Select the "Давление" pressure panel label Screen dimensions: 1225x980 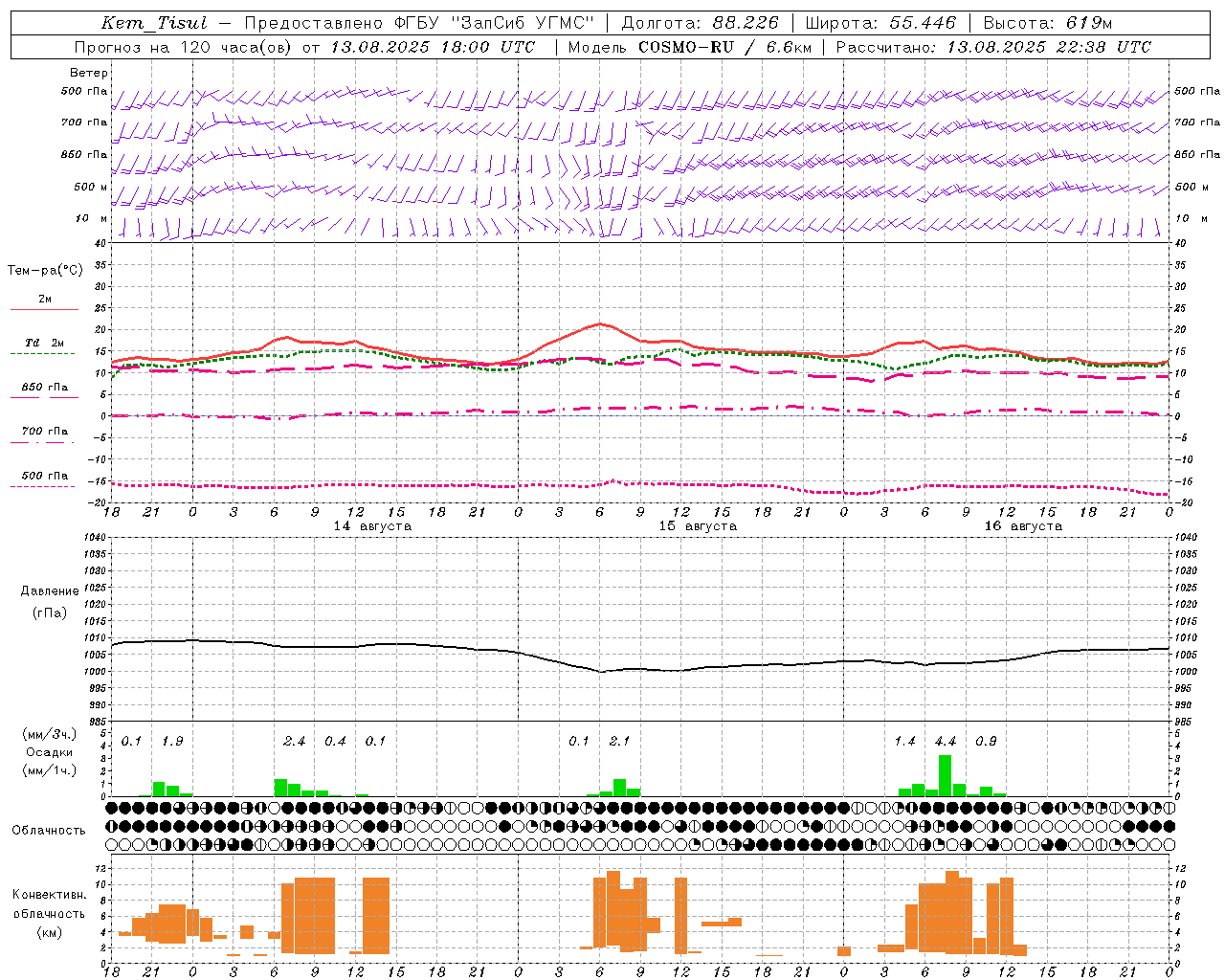pos(50,591)
